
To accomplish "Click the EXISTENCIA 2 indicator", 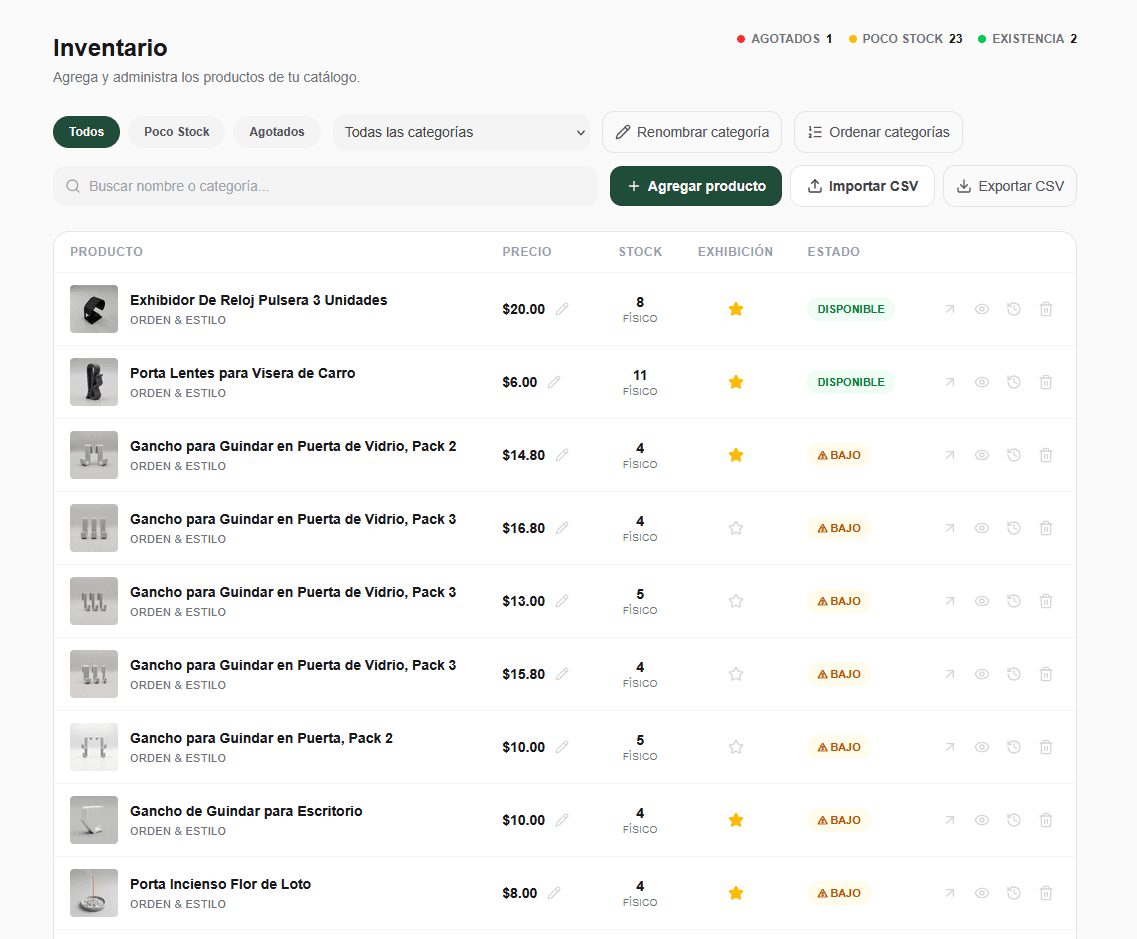I will coord(1028,39).
